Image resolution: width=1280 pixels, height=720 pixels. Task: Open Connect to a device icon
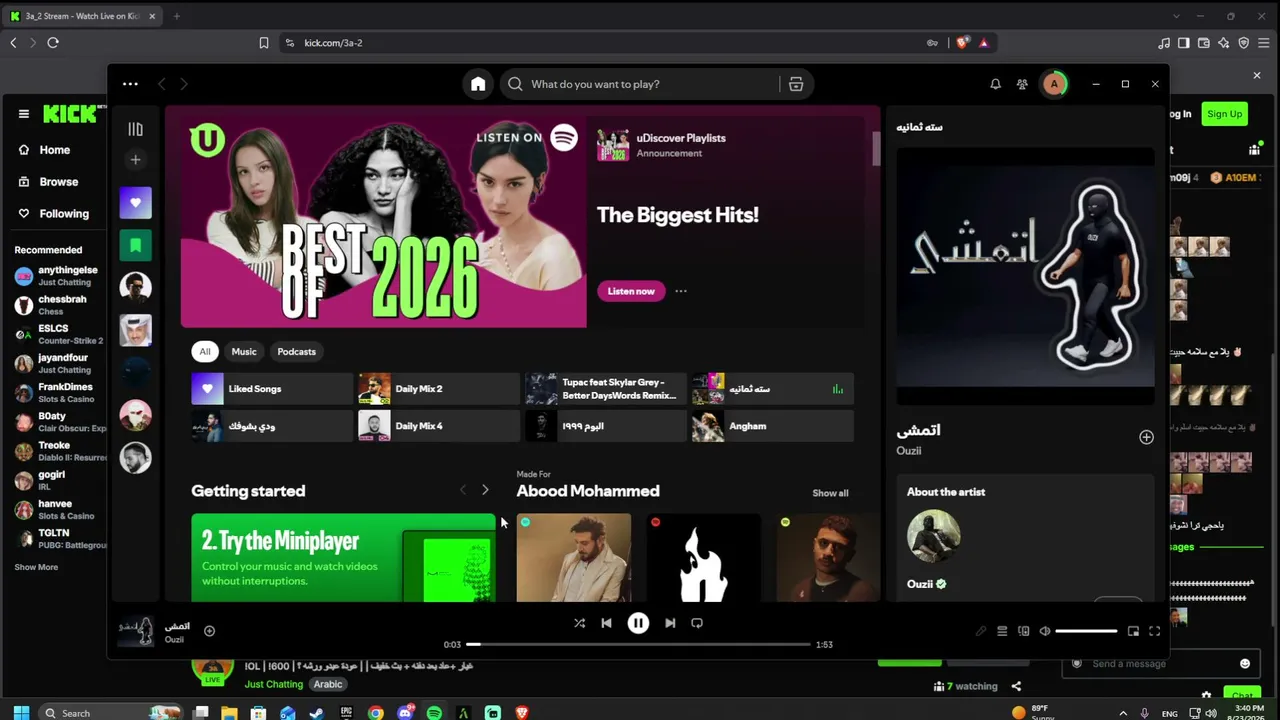(1023, 631)
